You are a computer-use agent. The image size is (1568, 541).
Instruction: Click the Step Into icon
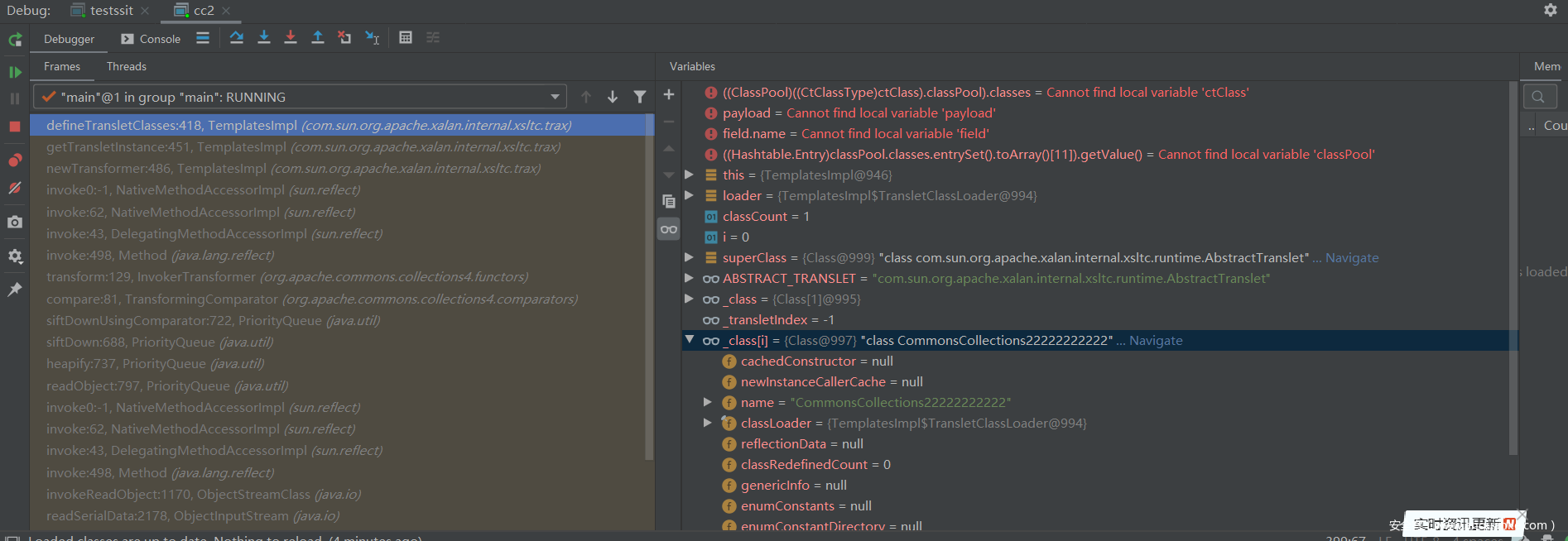(x=264, y=38)
